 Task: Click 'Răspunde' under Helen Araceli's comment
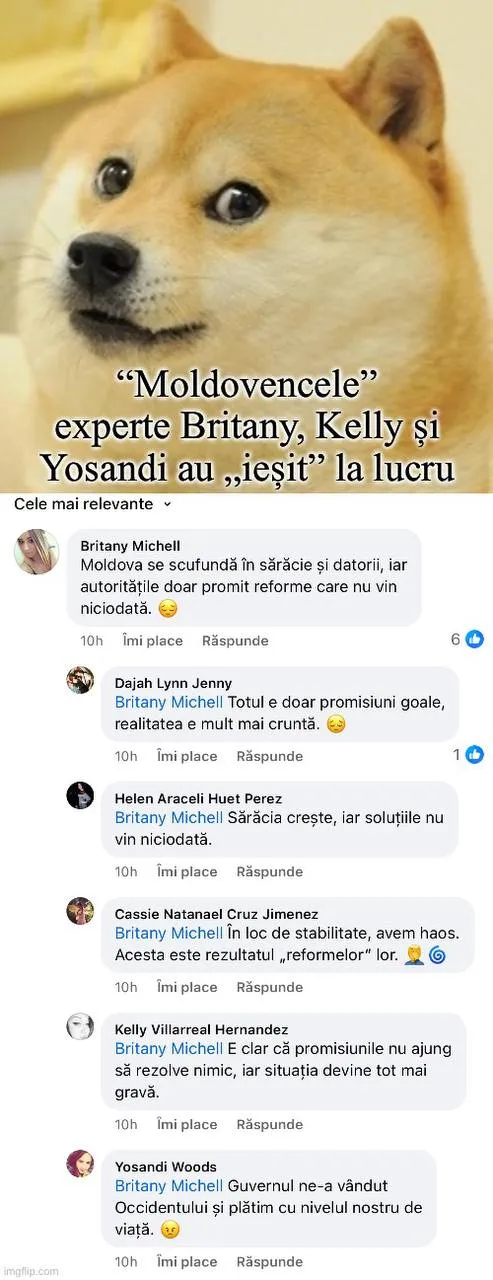pos(269,871)
